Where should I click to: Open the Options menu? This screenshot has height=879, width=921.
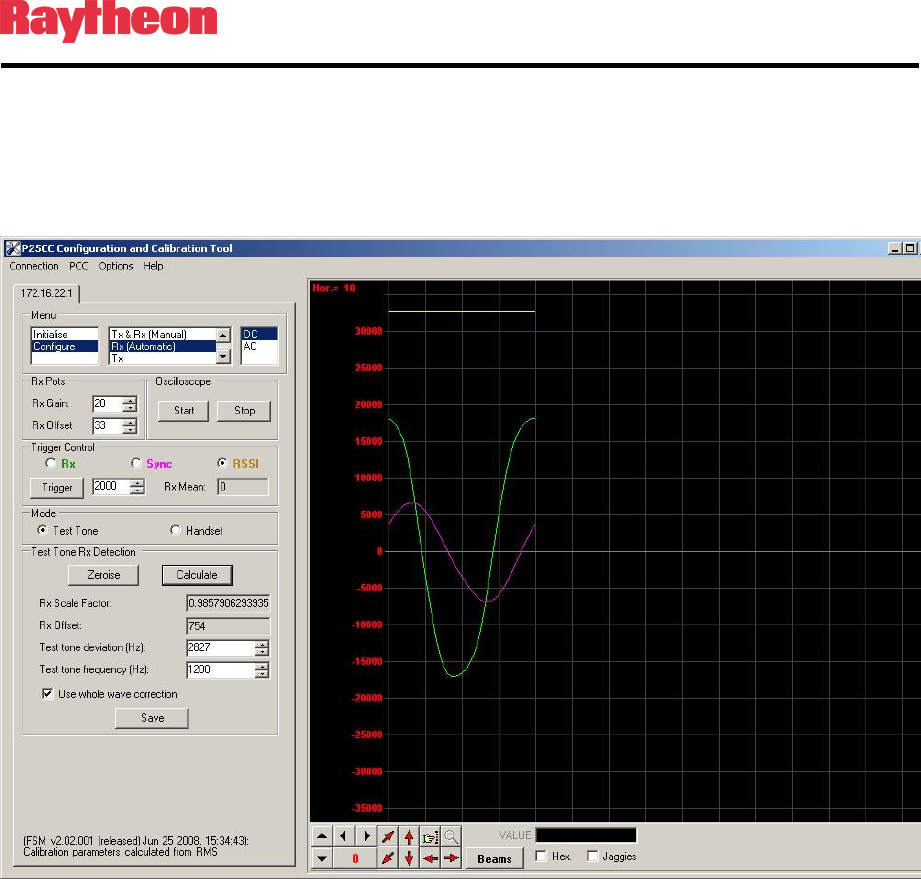(x=116, y=266)
